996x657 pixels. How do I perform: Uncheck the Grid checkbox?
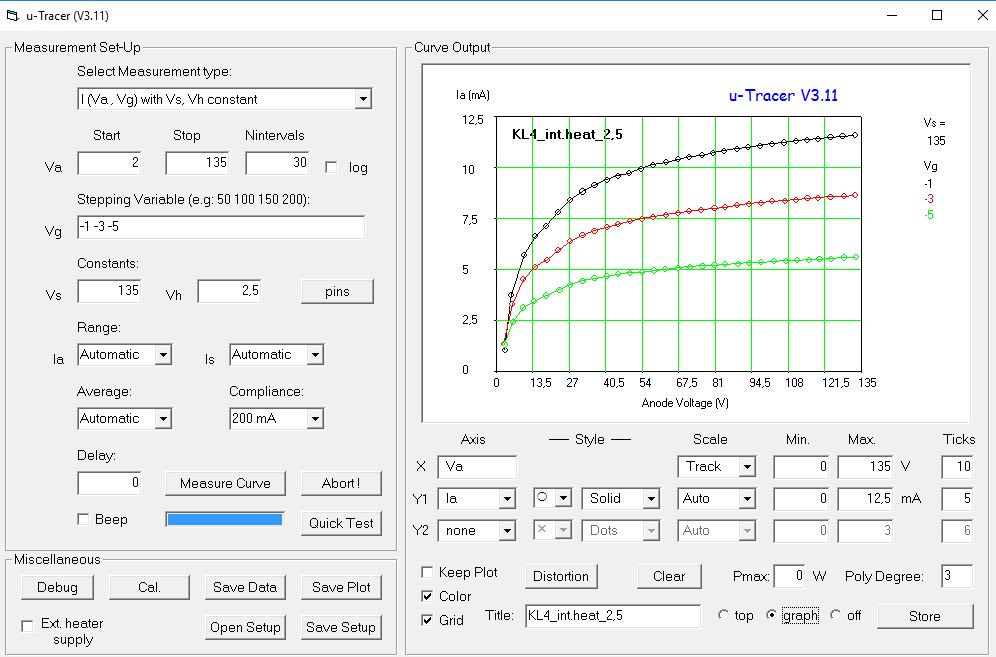[428, 620]
